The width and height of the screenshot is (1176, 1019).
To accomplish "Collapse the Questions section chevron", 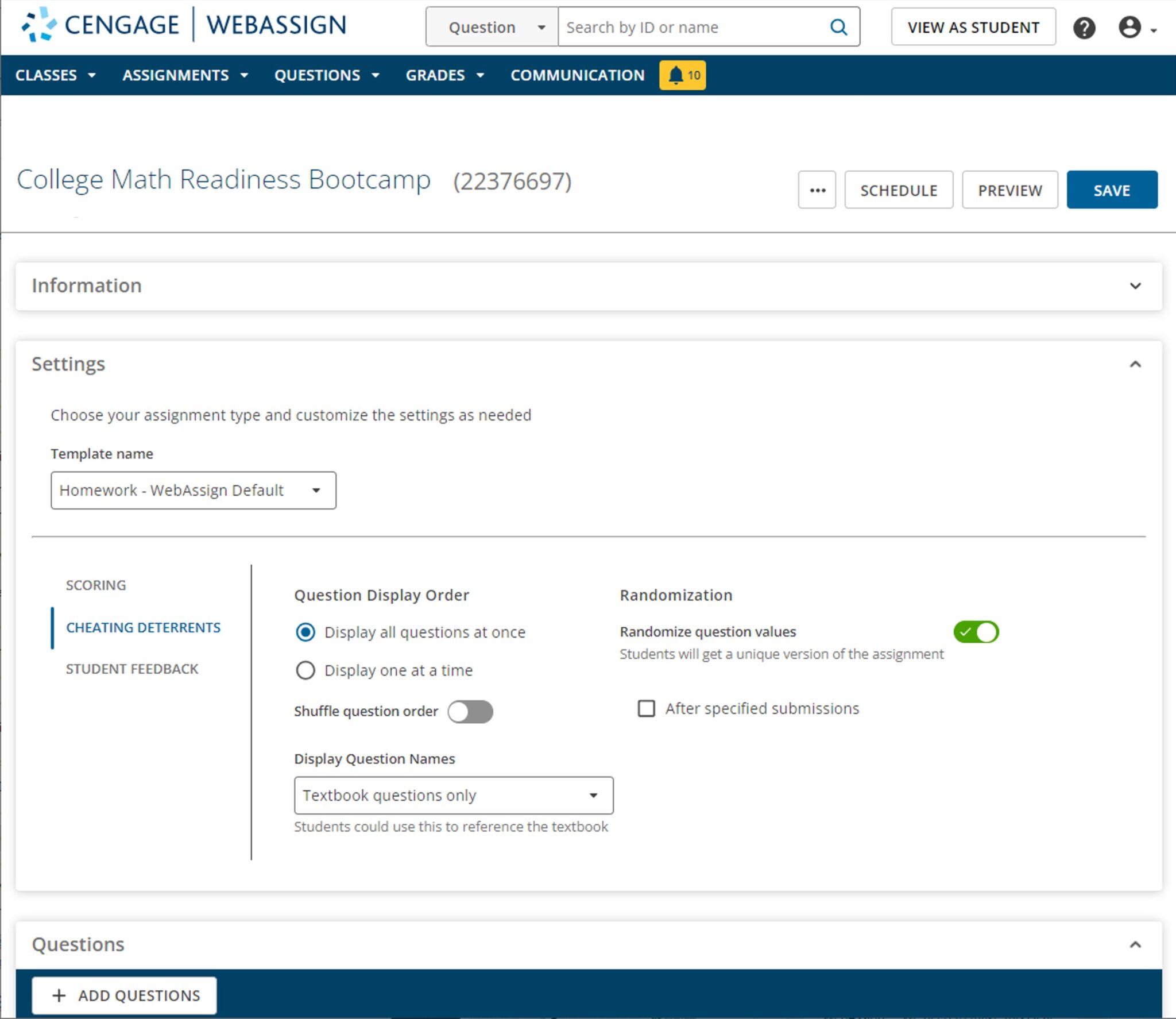I will (x=1134, y=944).
